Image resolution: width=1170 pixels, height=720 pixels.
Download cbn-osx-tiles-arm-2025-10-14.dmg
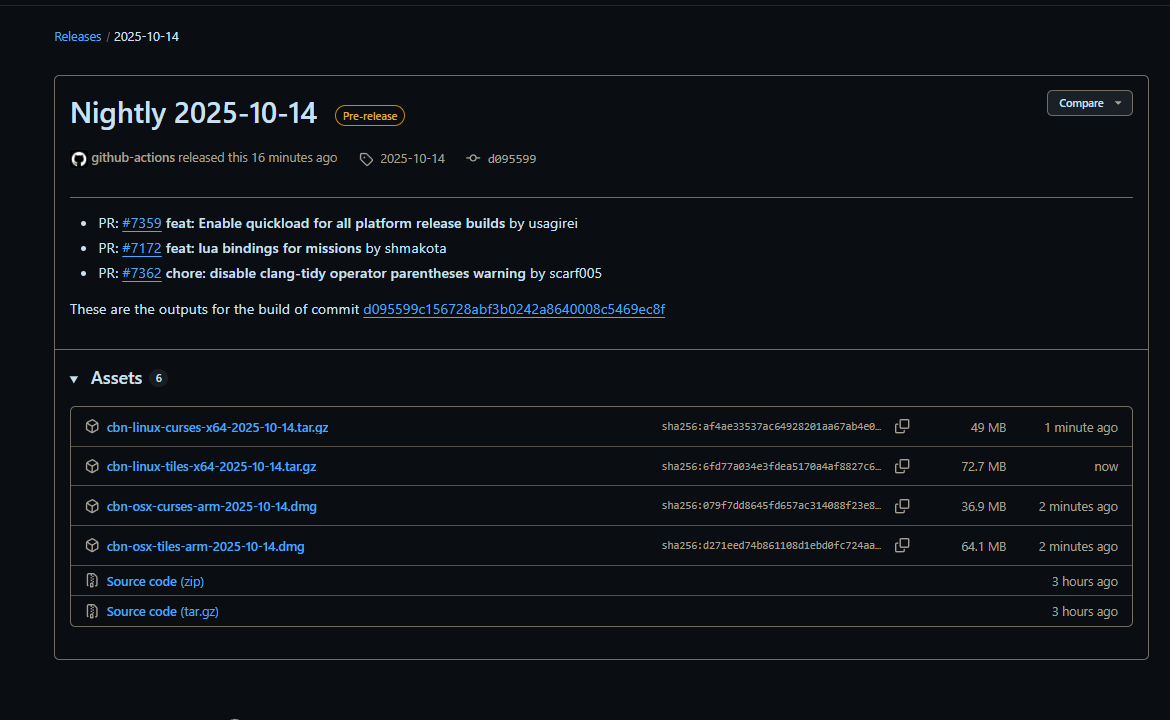click(205, 546)
